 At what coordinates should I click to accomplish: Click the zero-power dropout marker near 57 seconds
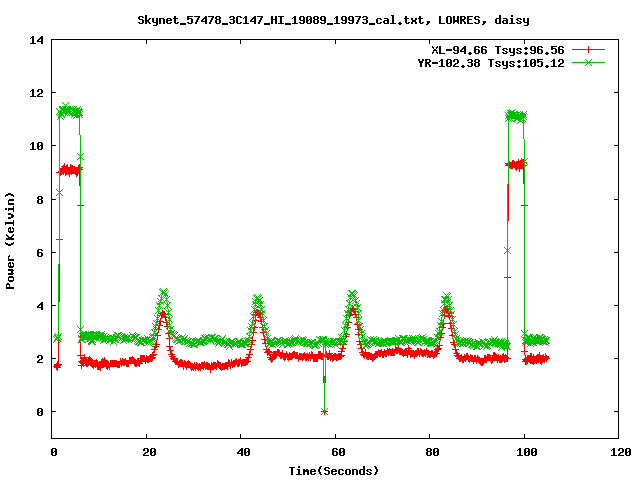click(x=324, y=411)
